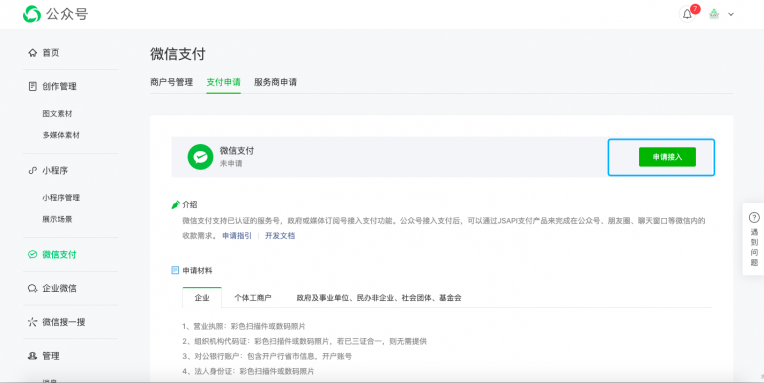Click the 微信支付 page title
This screenshot has width=764, height=383.
point(178,54)
